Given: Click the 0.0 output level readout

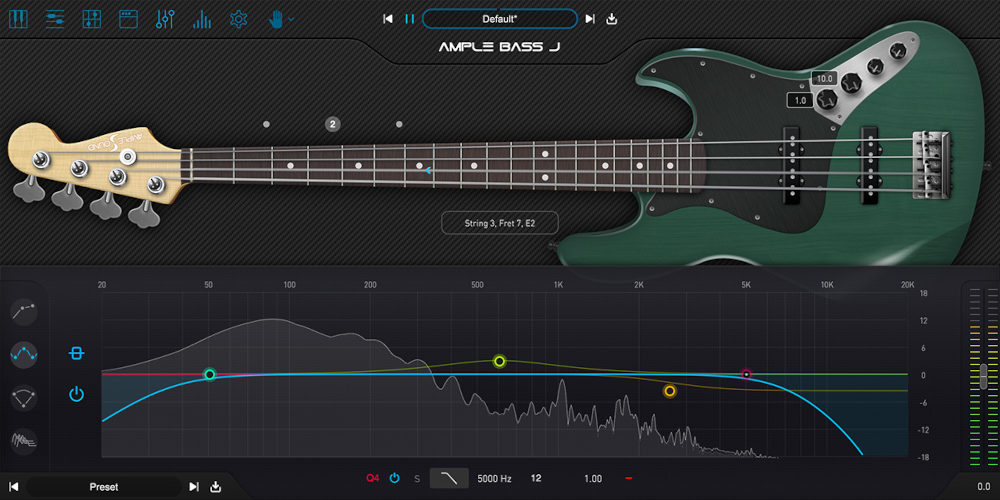Looking at the screenshot, I should click(x=983, y=487).
